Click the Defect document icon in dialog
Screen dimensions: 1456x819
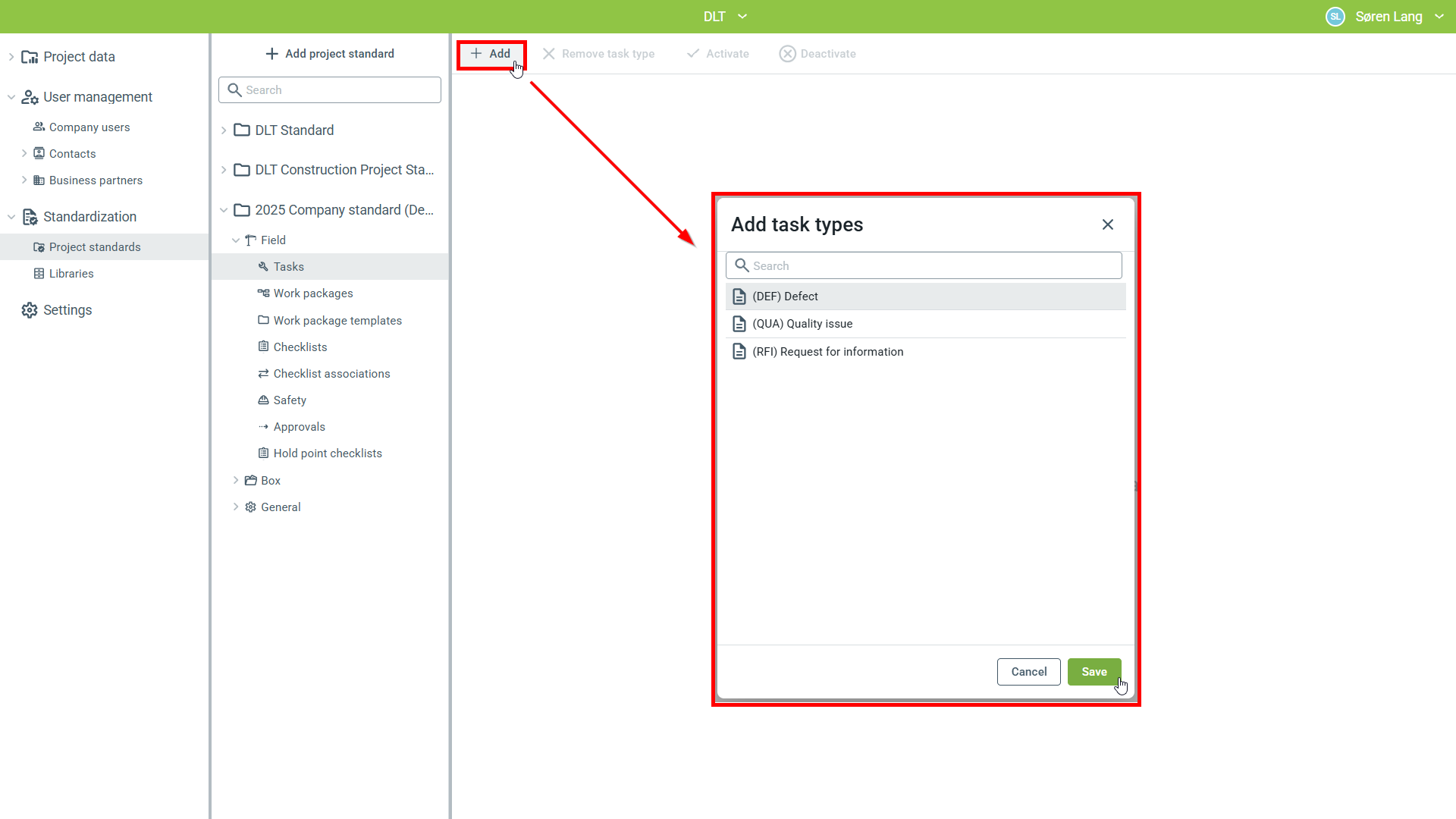739,297
